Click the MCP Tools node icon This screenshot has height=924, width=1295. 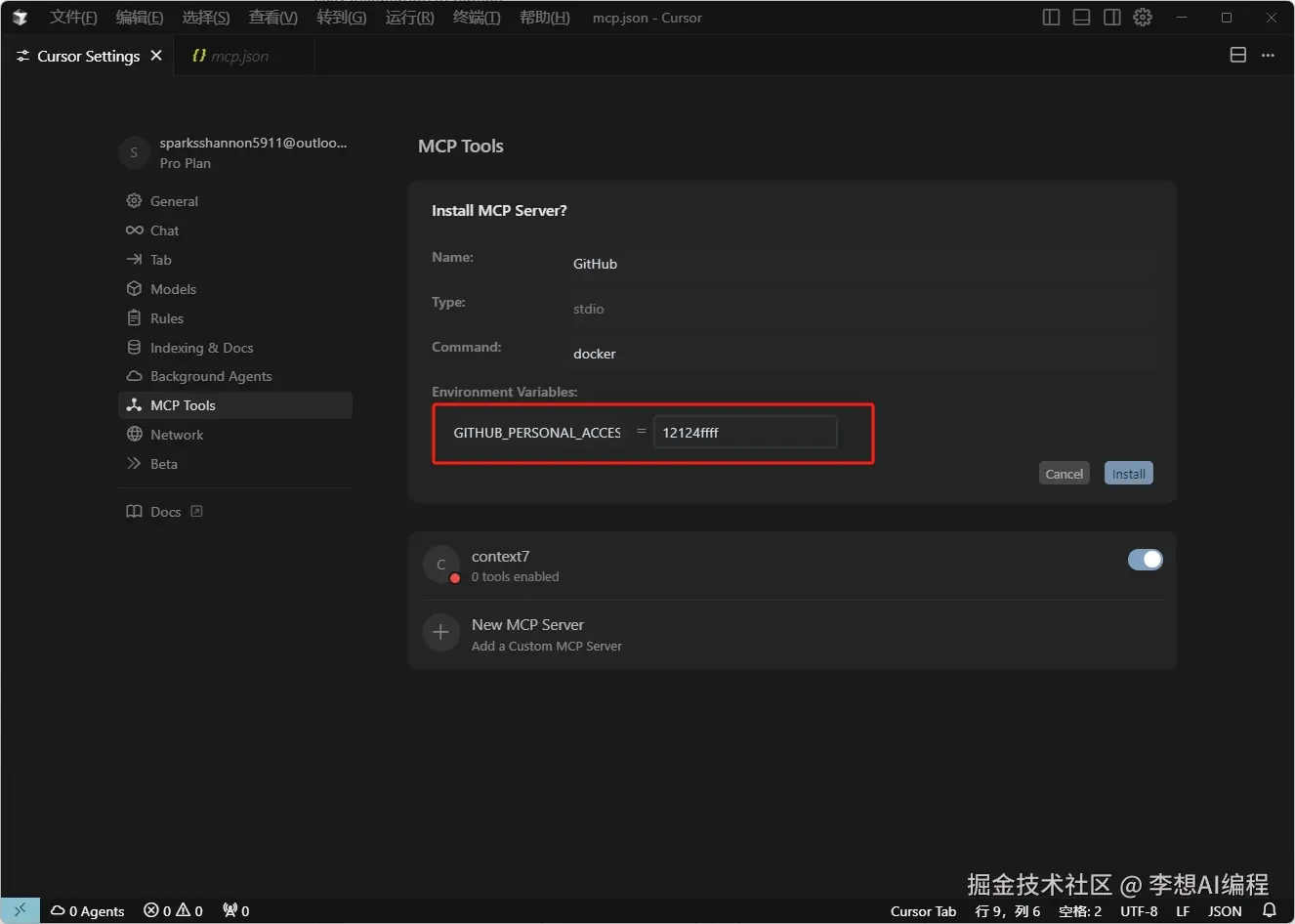point(135,405)
